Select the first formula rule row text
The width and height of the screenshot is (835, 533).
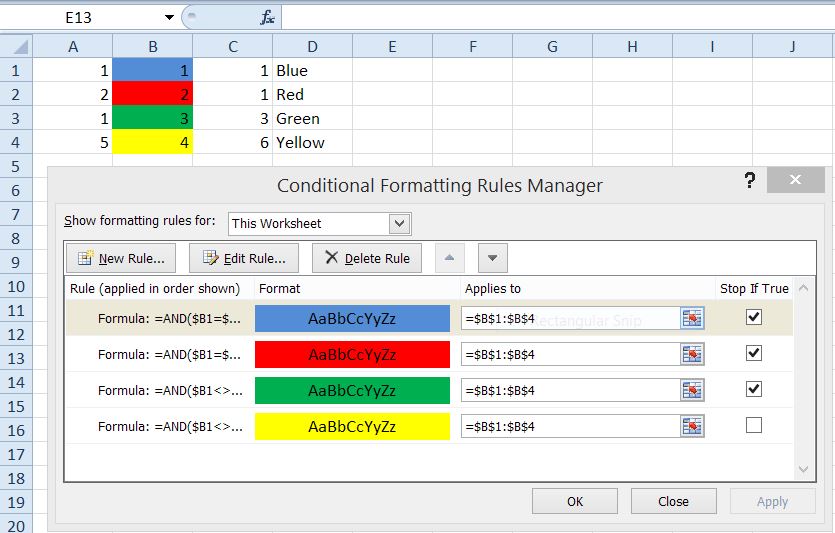click(x=169, y=318)
